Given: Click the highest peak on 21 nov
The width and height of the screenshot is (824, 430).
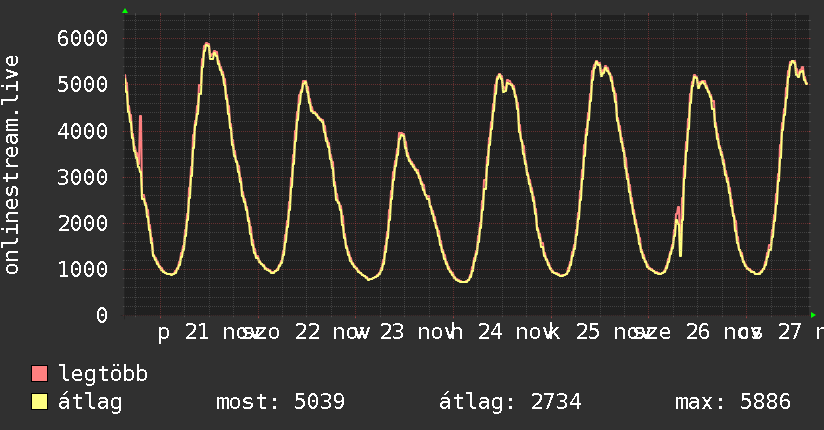Looking at the screenshot, I should tap(207, 44).
